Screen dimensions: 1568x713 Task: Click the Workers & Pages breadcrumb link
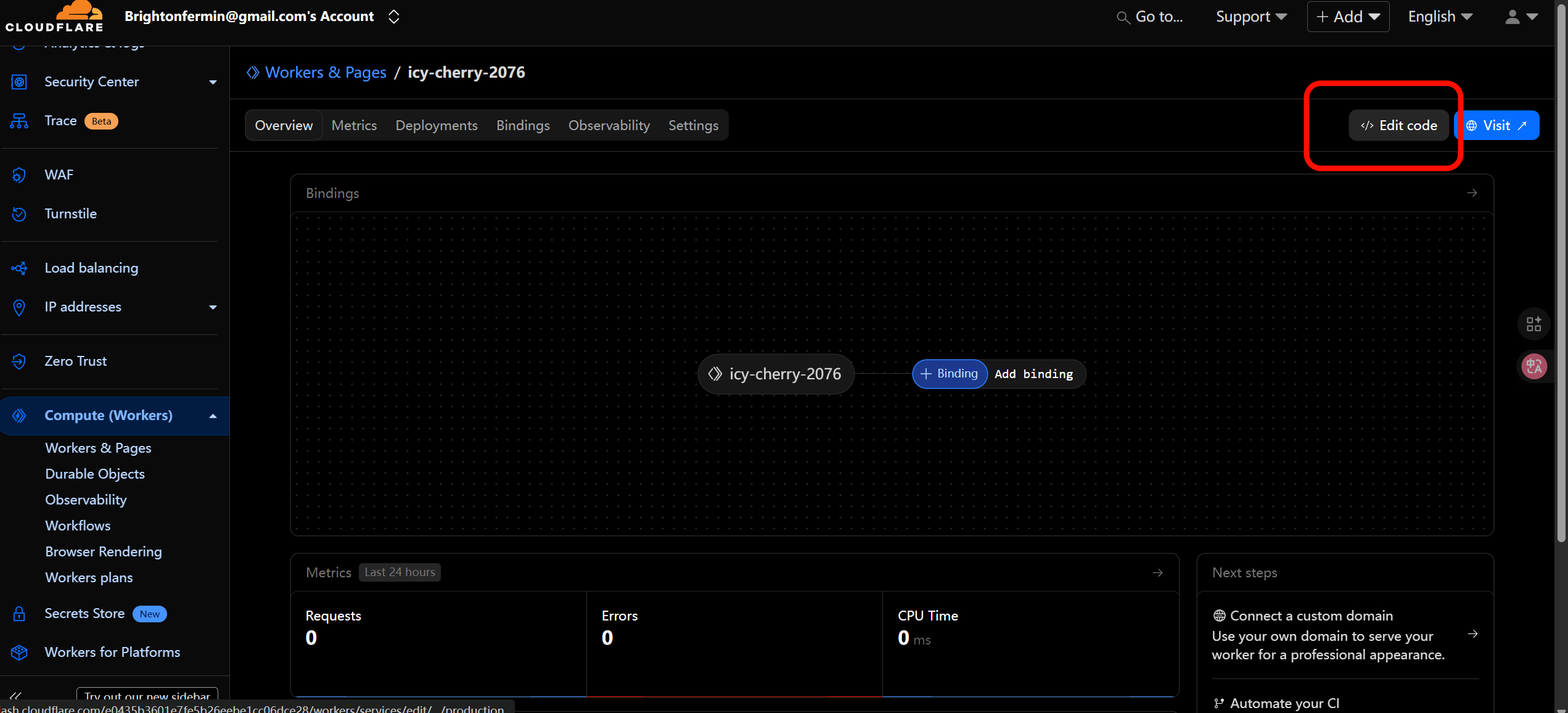tap(325, 72)
